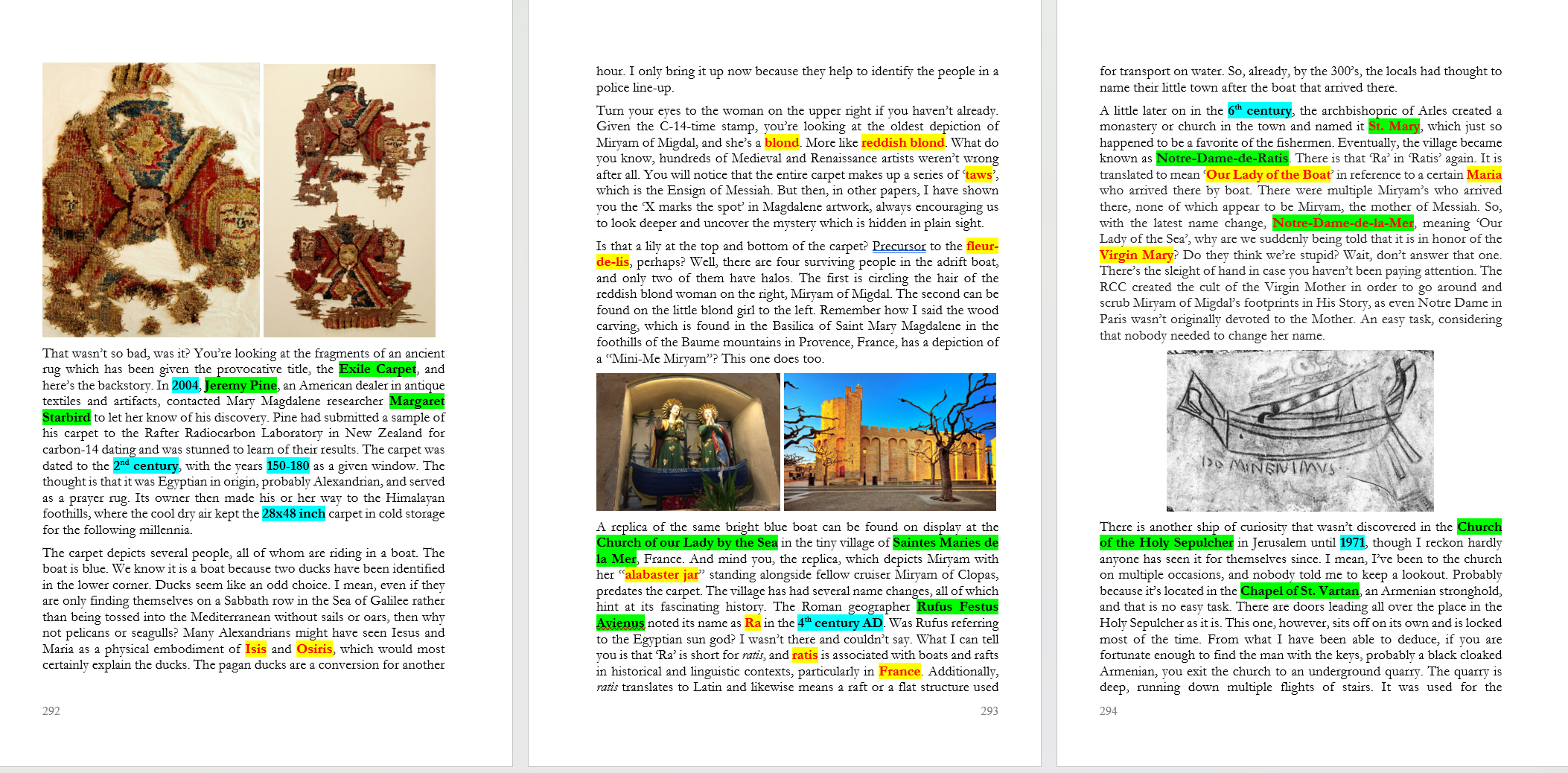
Task: Click the highlighted name 'Avienus'
Action: coord(620,623)
